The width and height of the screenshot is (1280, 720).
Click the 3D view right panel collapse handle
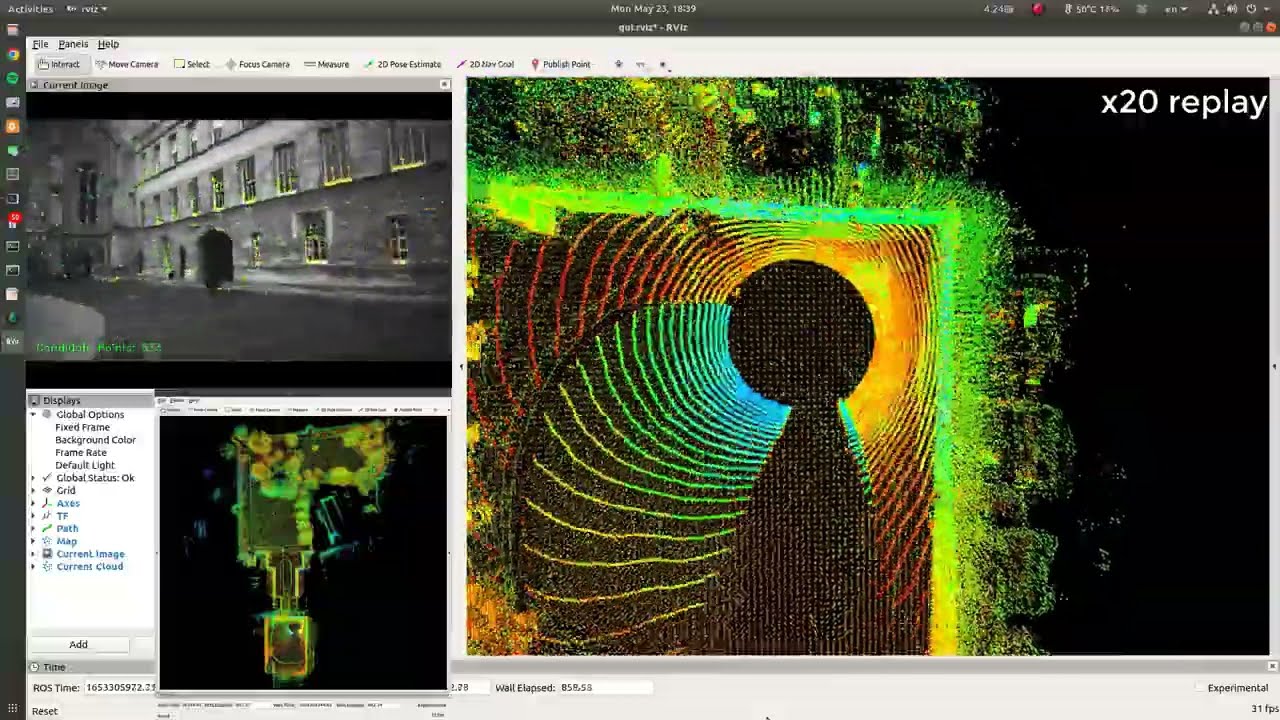1274,367
